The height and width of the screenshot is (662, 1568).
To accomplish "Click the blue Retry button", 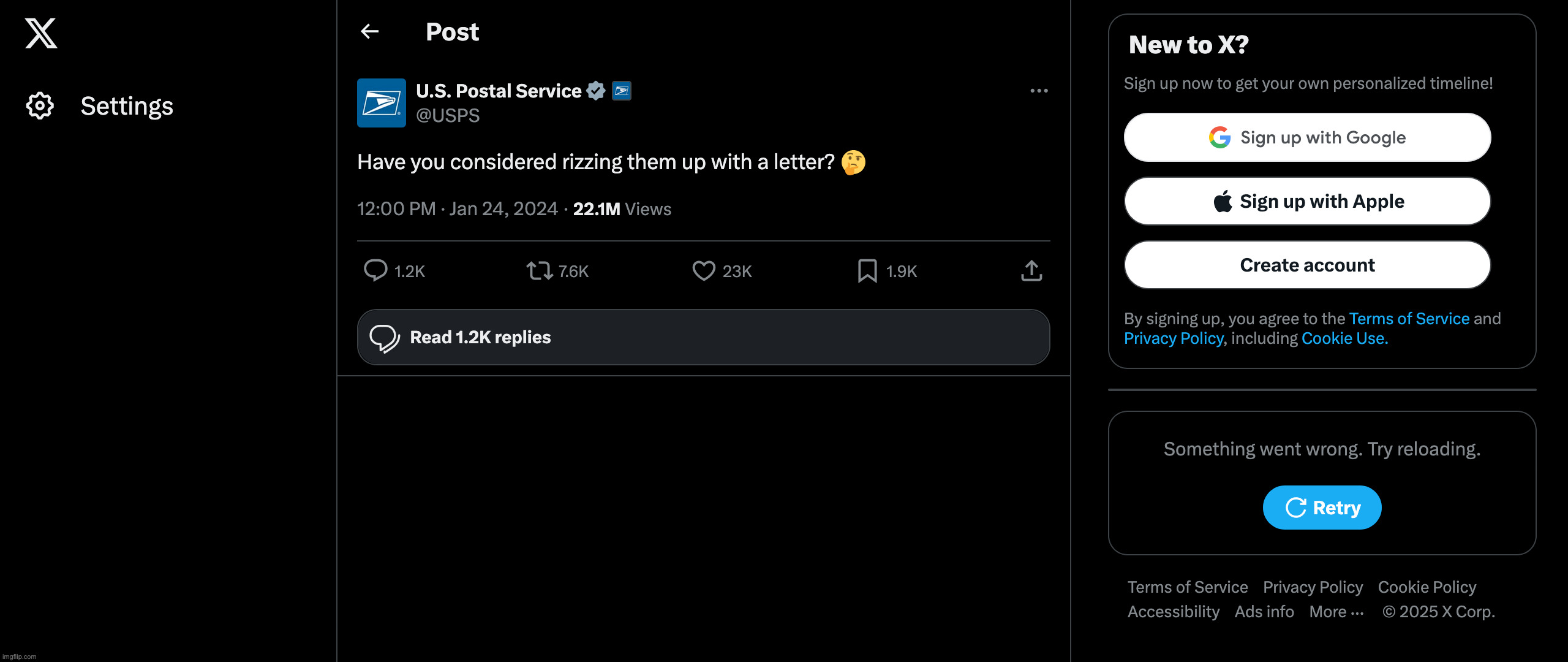I will 1322,508.
